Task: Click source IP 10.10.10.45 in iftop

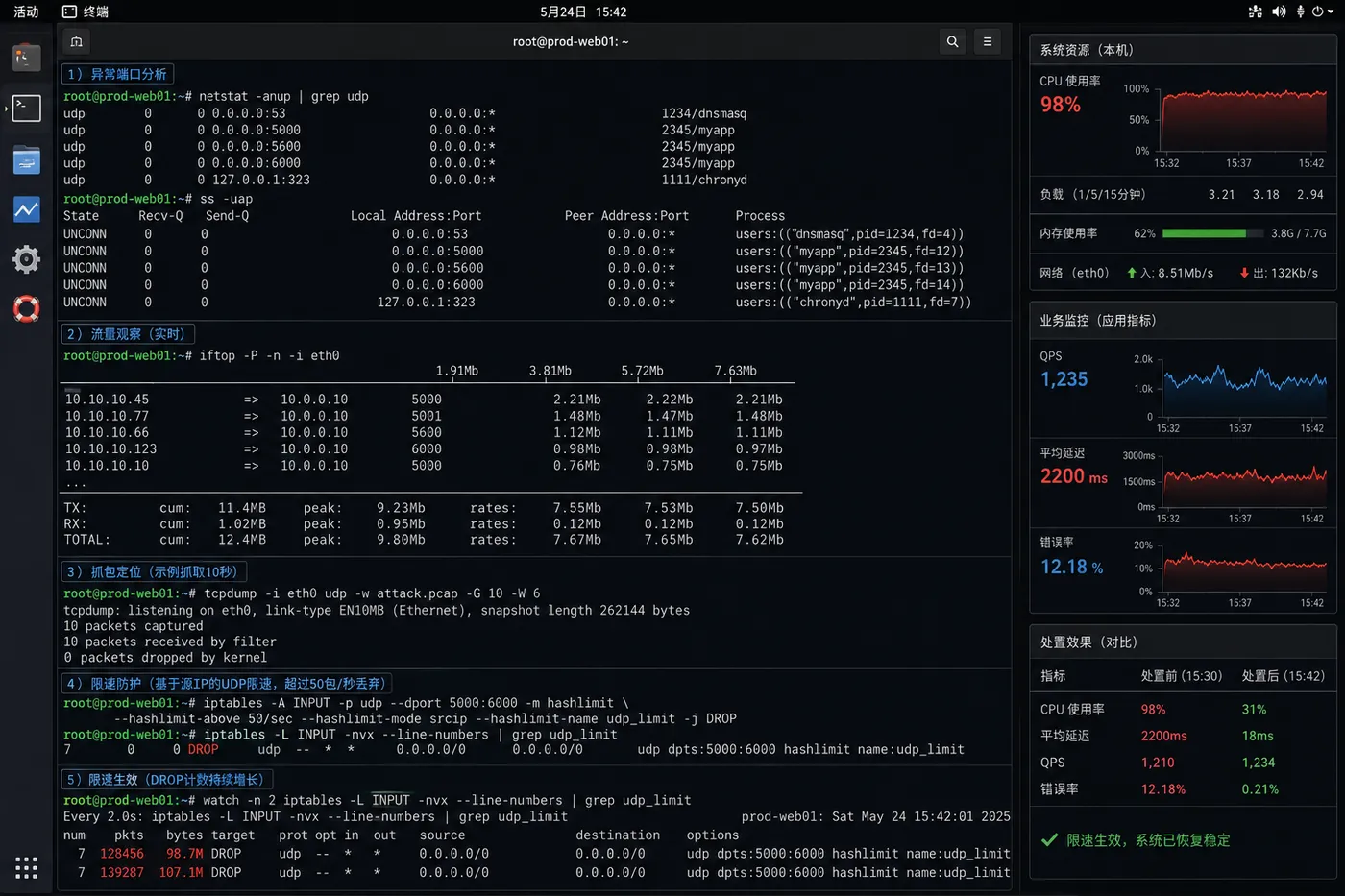Action: (107, 400)
